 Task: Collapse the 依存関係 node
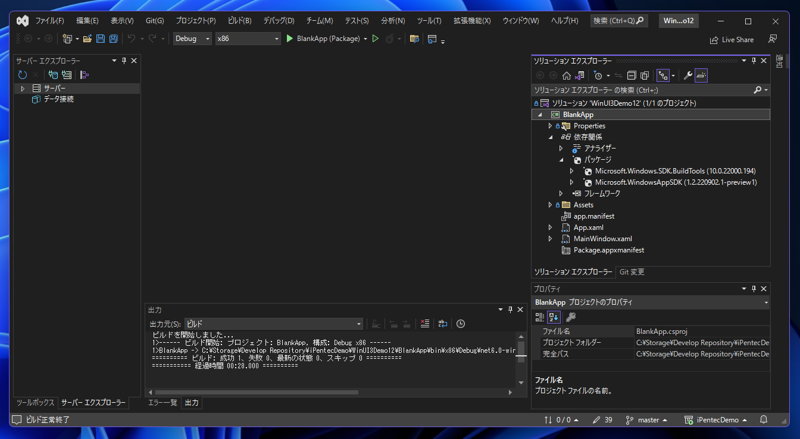point(551,137)
